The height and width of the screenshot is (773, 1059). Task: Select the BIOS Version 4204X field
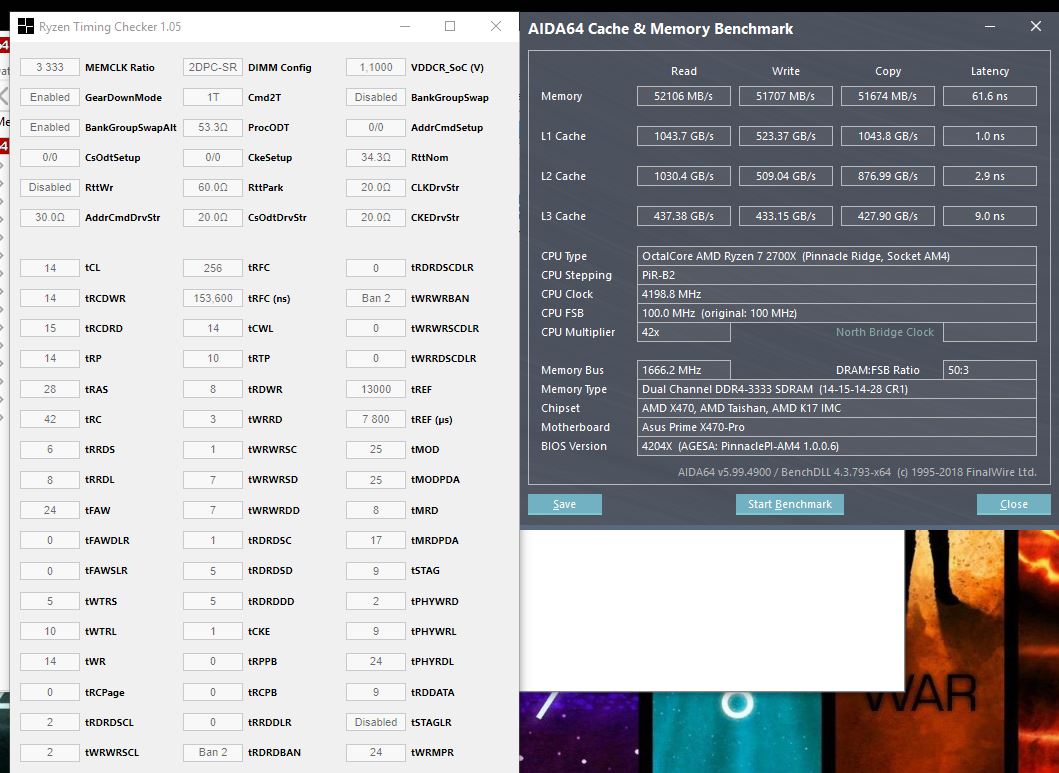point(837,446)
